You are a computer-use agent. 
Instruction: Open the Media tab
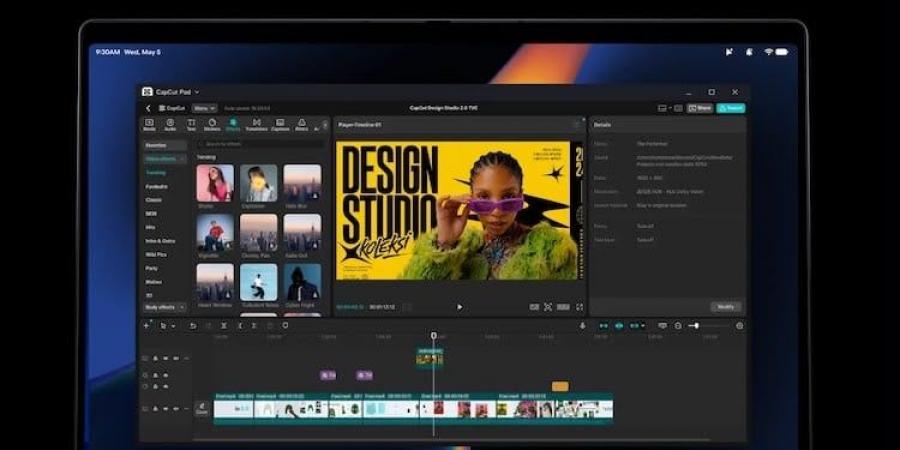(x=149, y=125)
